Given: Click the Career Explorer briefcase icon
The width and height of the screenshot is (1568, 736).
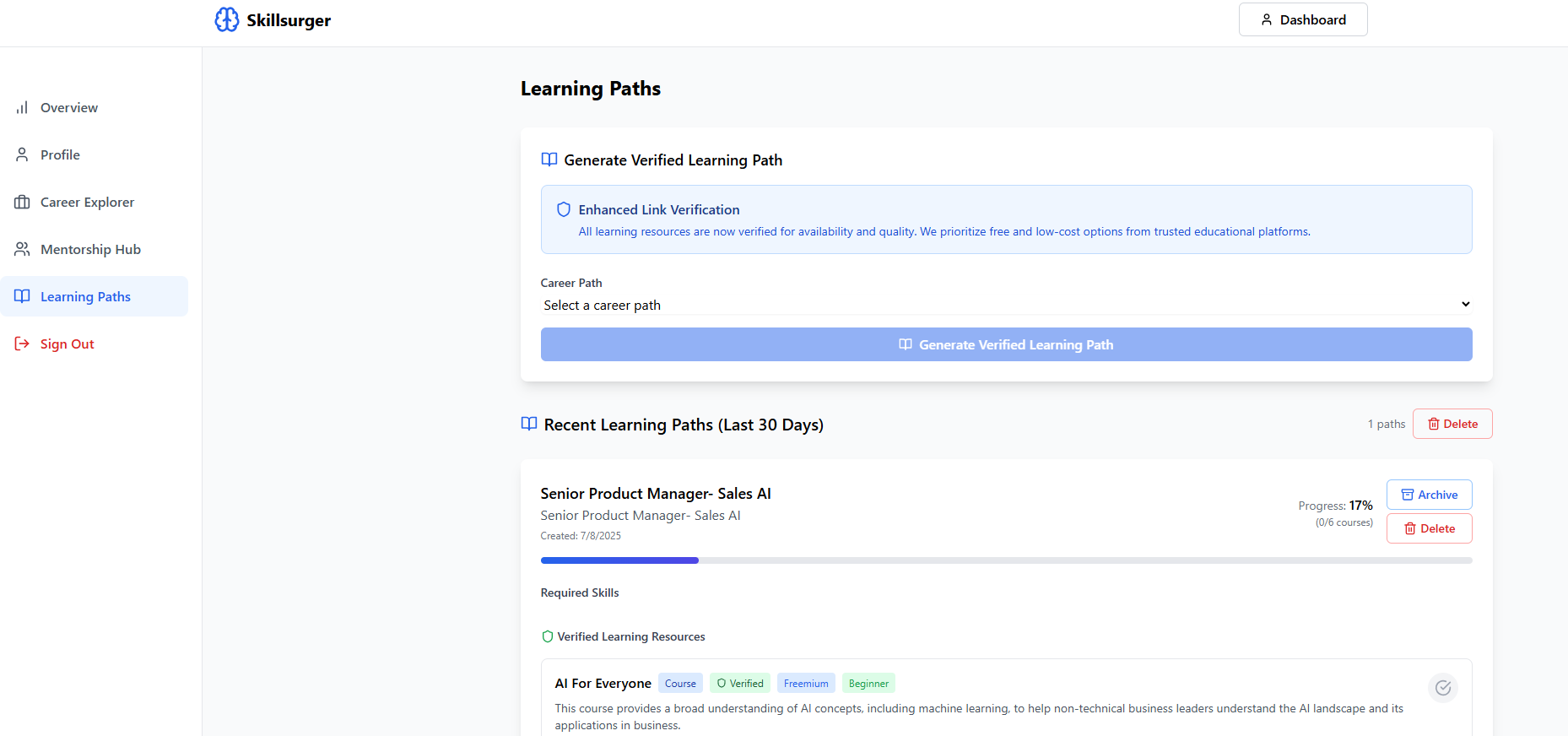Looking at the screenshot, I should tap(22, 202).
